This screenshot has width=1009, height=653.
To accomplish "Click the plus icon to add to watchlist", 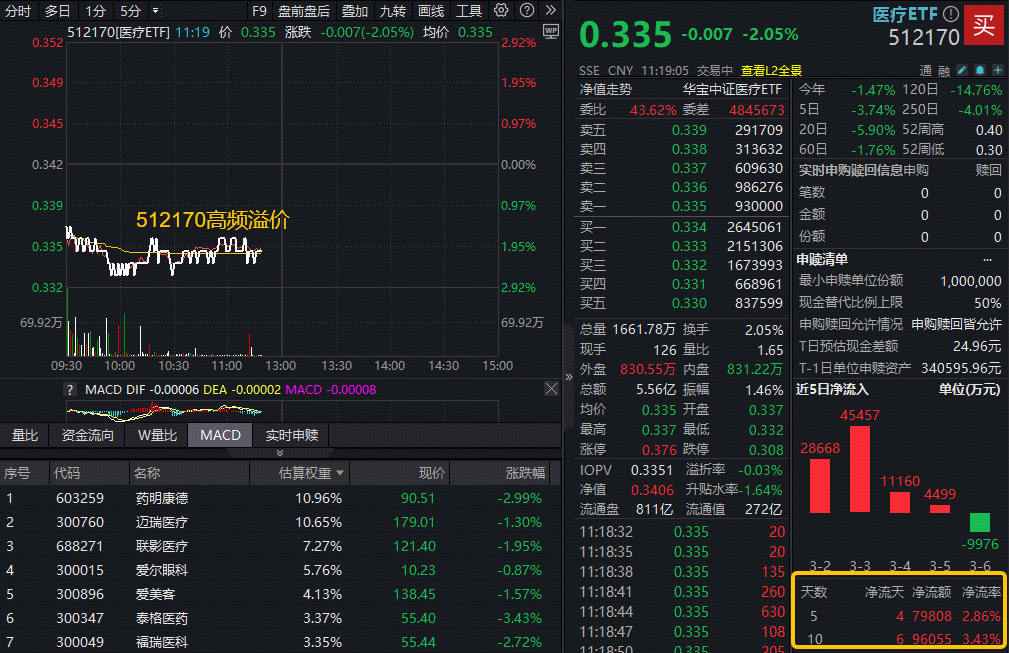I will tap(998, 70).
